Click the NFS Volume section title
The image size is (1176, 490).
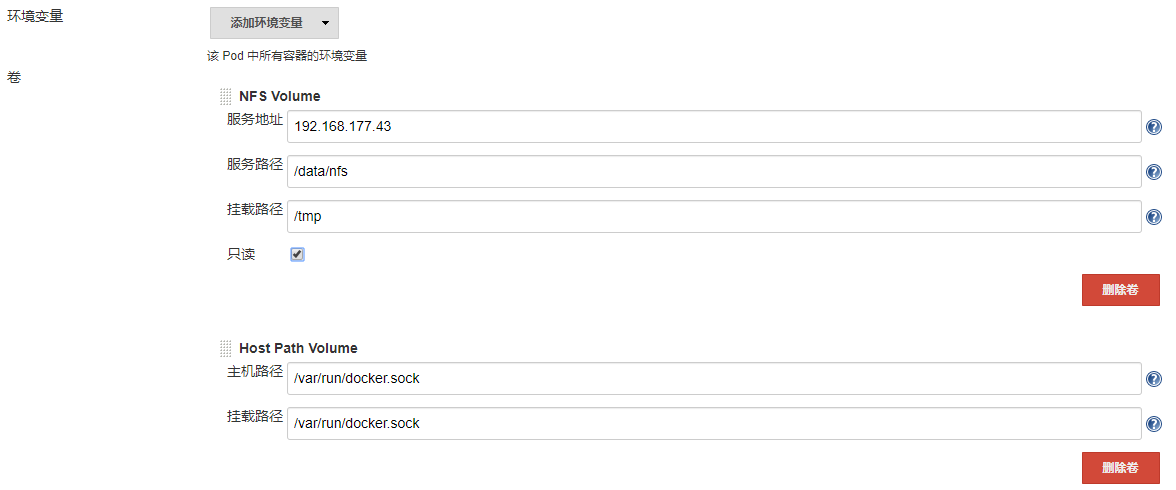click(x=280, y=96)
